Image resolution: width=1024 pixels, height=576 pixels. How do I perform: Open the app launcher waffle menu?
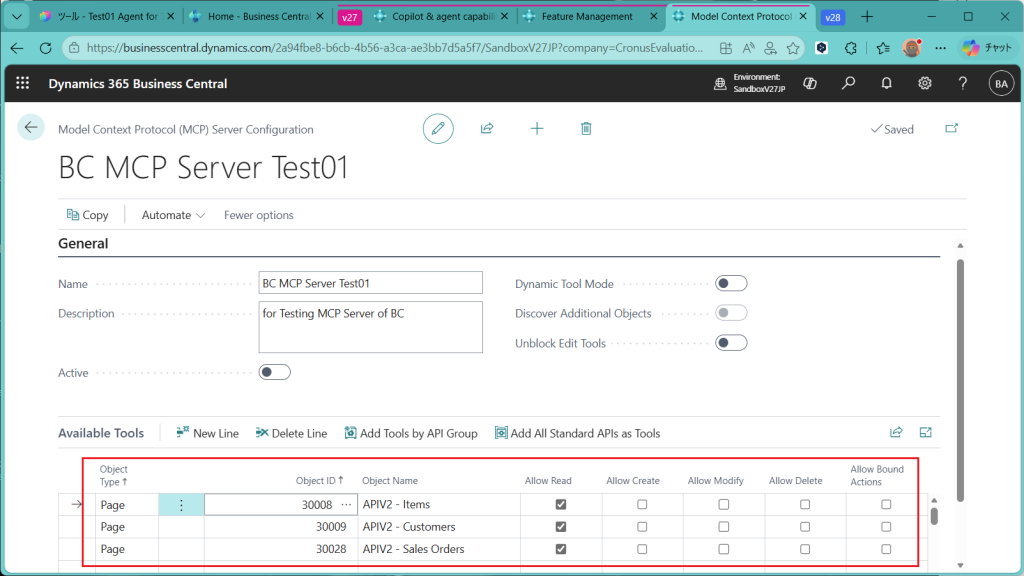click(x=23, y=83)
